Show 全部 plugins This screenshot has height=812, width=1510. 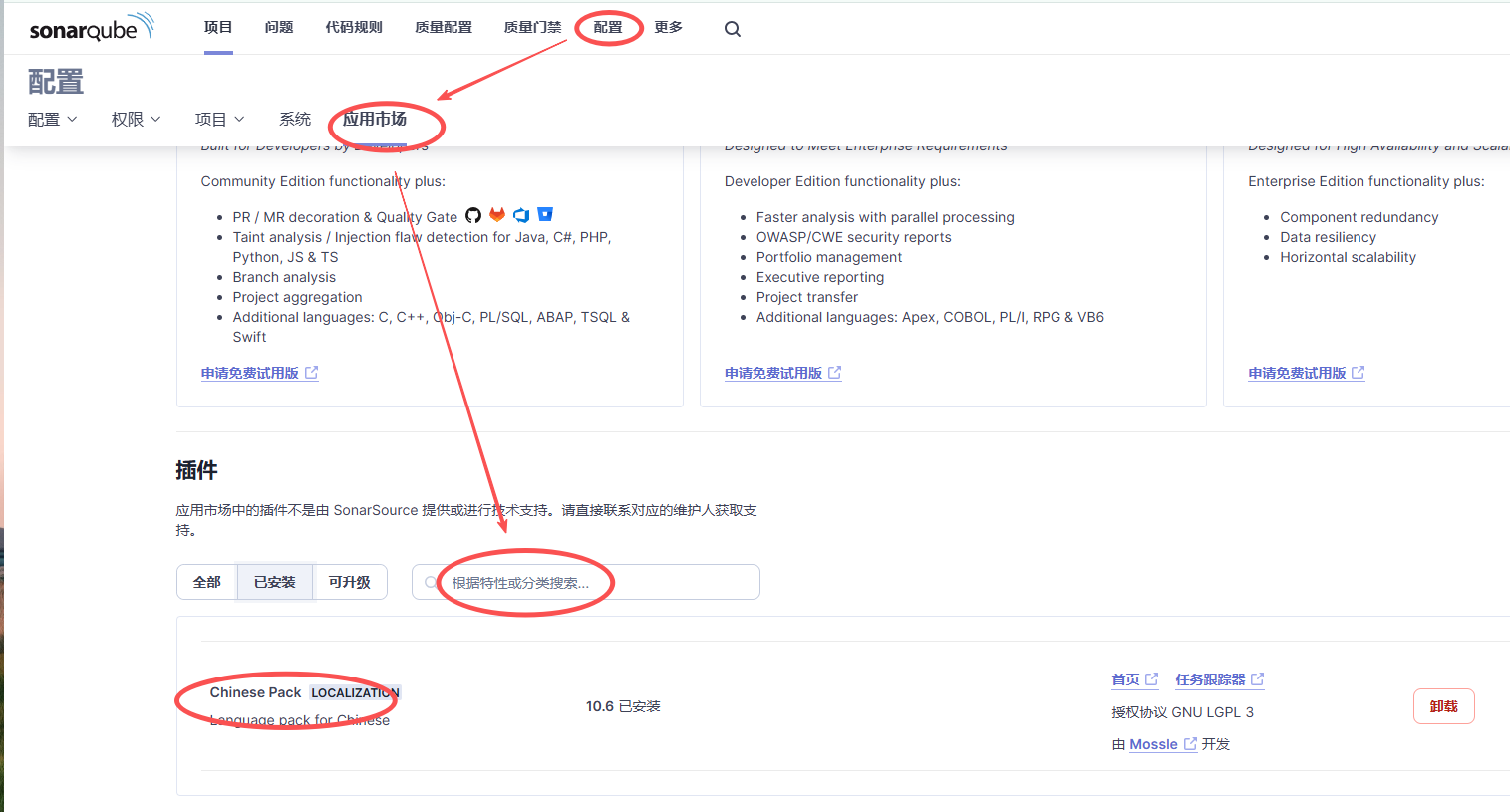[207, 582]
